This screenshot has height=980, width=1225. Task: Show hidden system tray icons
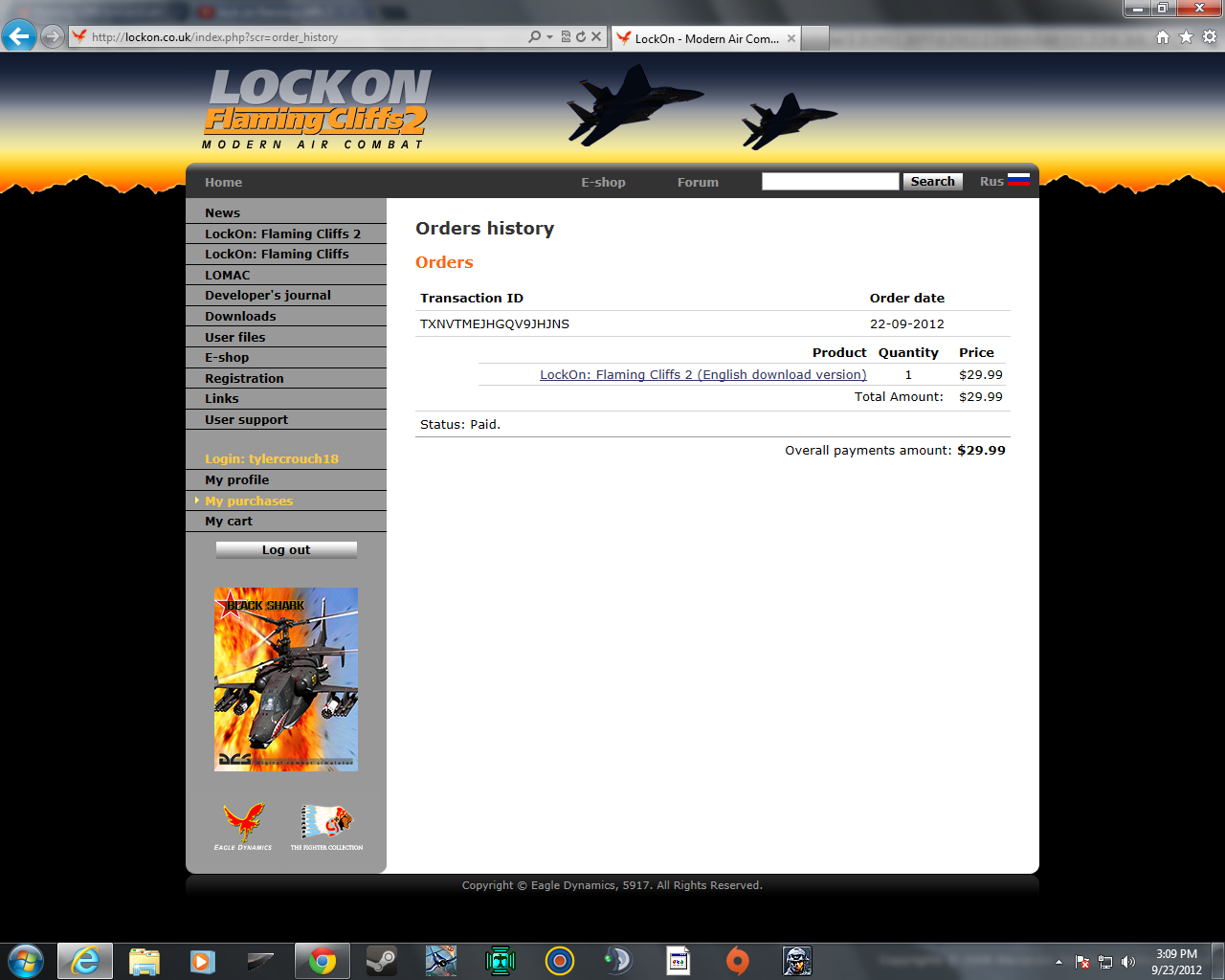(x=1058, y=962)
